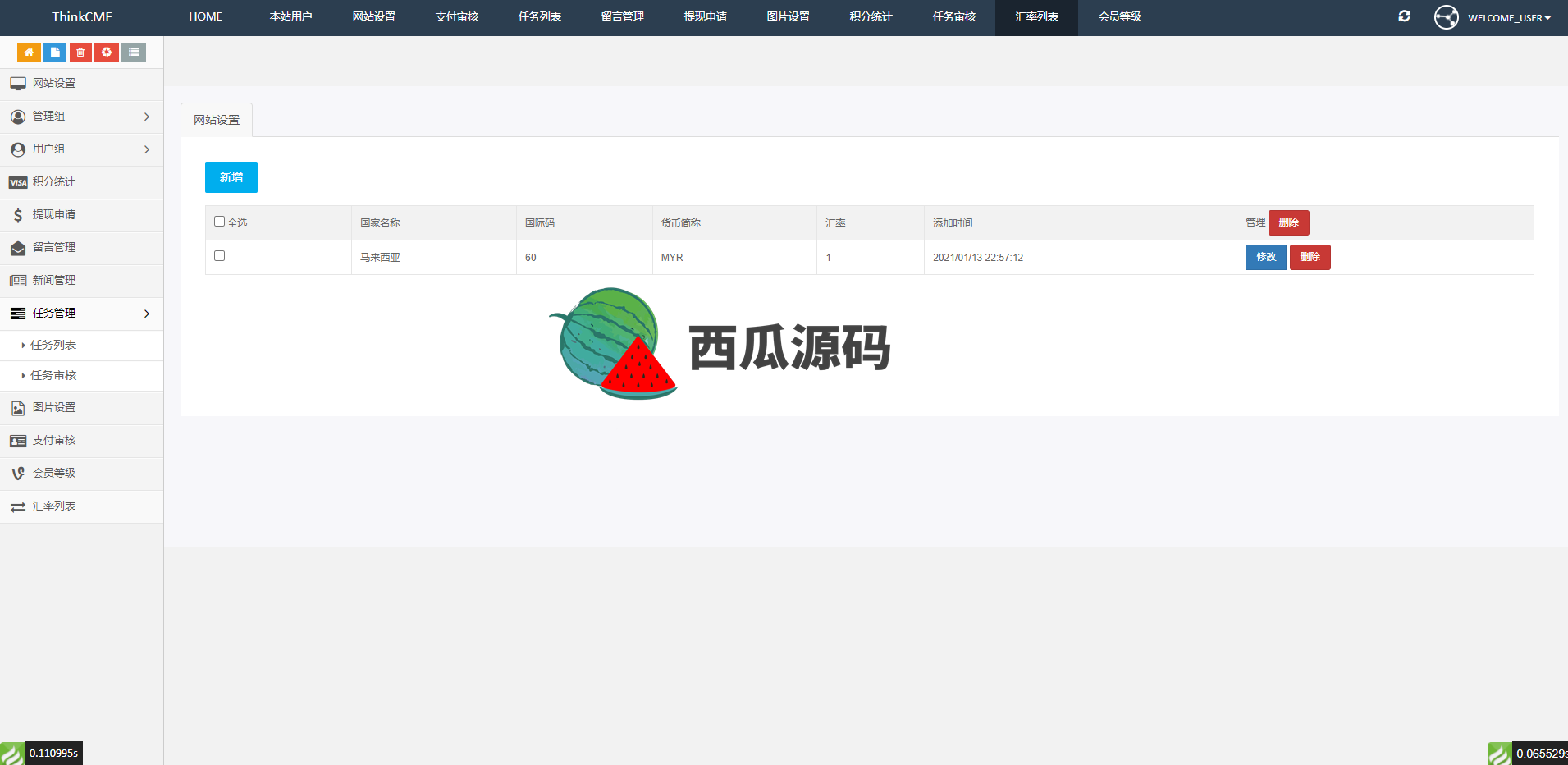Open 会员等级 in the top navigation
The image size is (1568, 765).
(x=1119, y=17)
